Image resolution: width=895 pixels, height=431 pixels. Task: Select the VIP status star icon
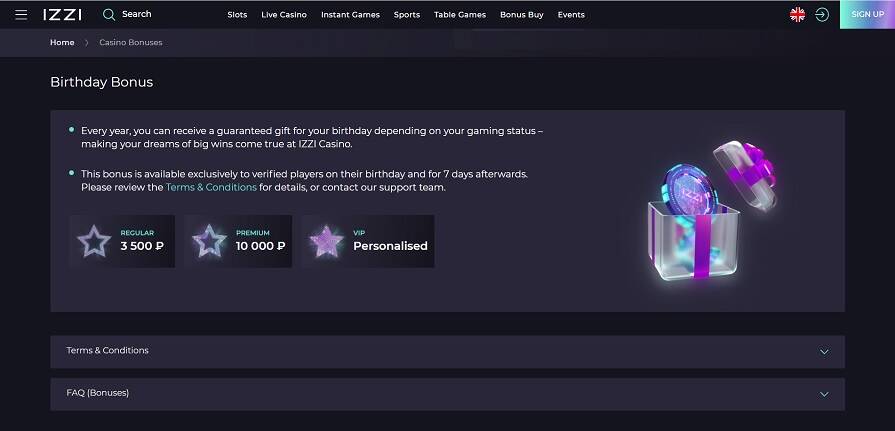[x=326, y=241]
